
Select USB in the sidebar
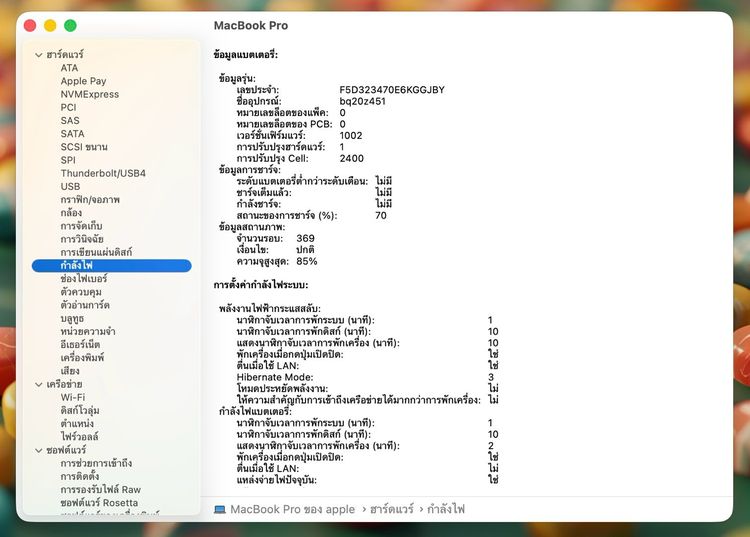tap(70, 186)
